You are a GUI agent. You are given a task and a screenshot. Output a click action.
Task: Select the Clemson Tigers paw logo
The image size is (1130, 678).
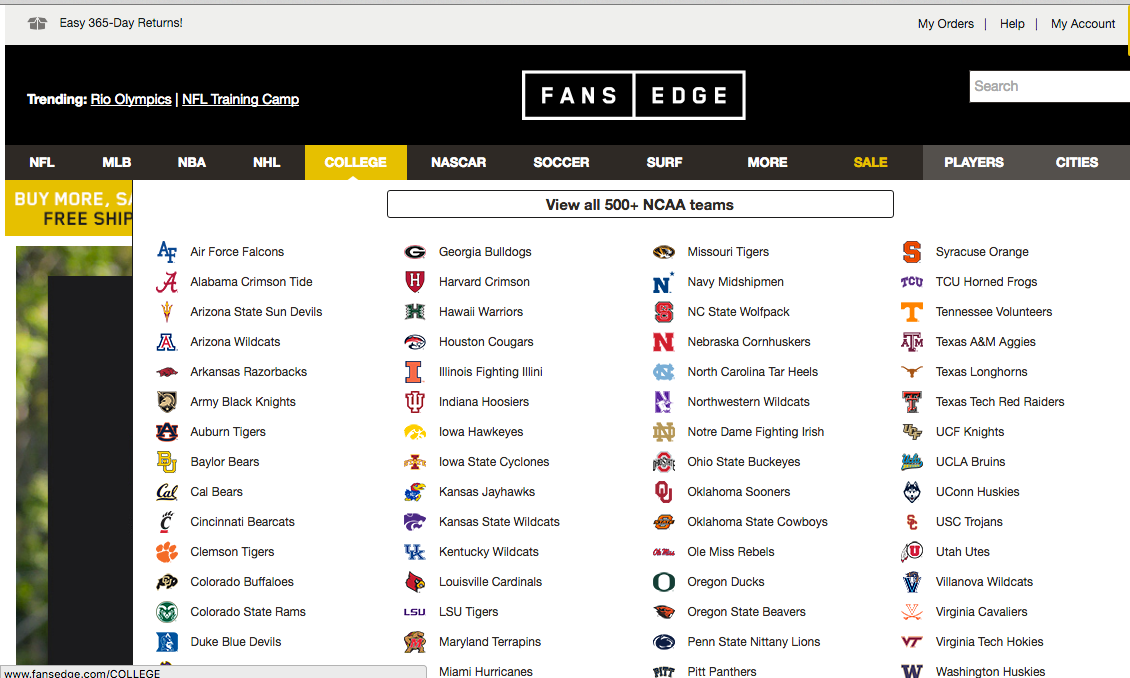(166, 552)
